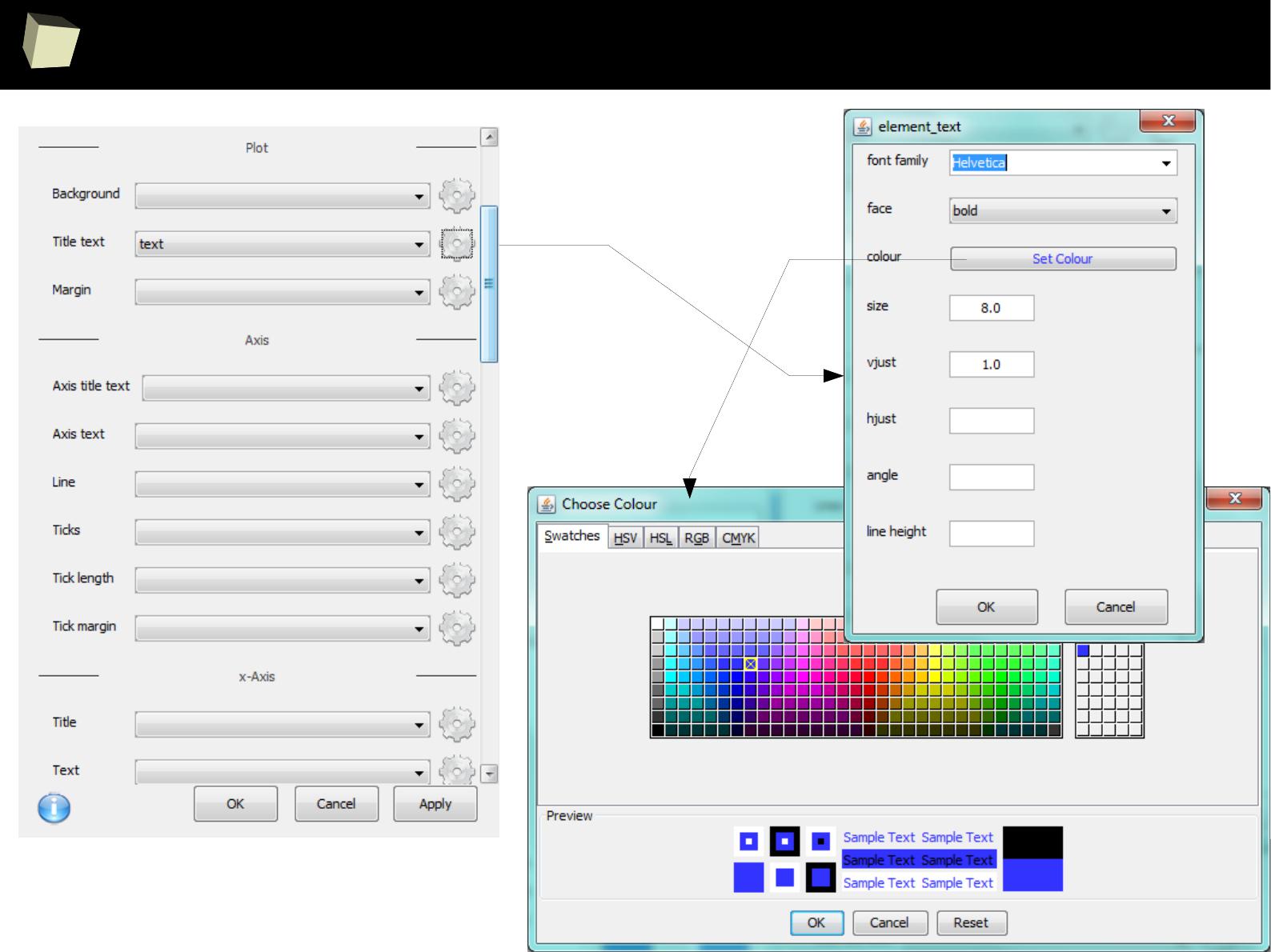Open the font family dropdown showing Helvetica
Screen dimensions: 1271x952
(x=1063, y=163)
